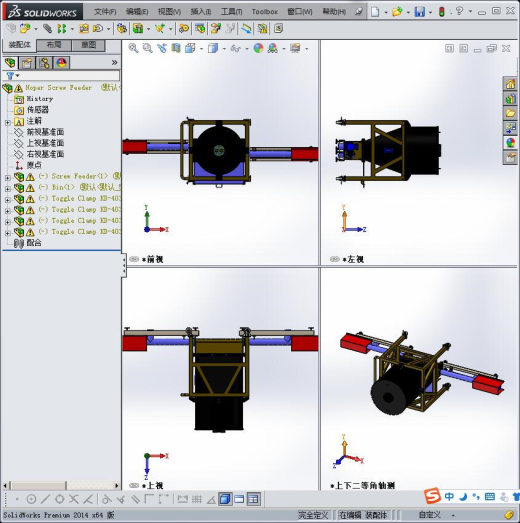The image size is (520, 523).
Task: Select 上视基准面 plane in tree
Action: tap(45, 143)
